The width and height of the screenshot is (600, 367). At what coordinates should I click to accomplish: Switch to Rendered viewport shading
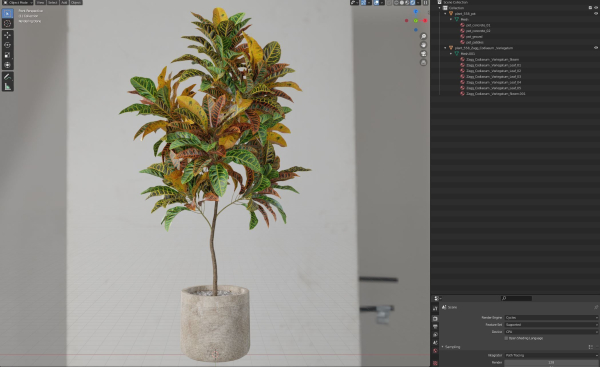412,3
